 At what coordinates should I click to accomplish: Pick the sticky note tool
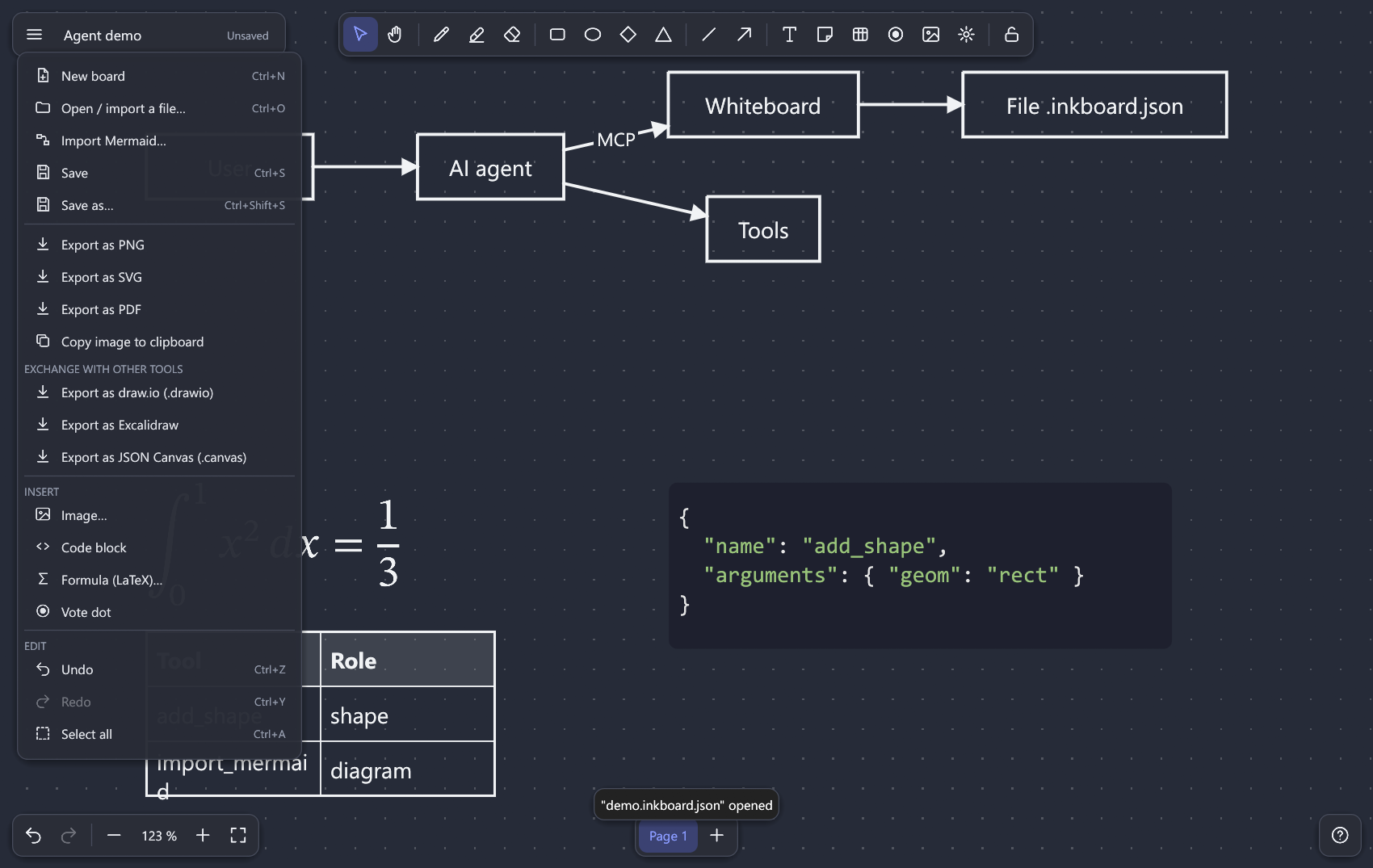pos(825,35)
